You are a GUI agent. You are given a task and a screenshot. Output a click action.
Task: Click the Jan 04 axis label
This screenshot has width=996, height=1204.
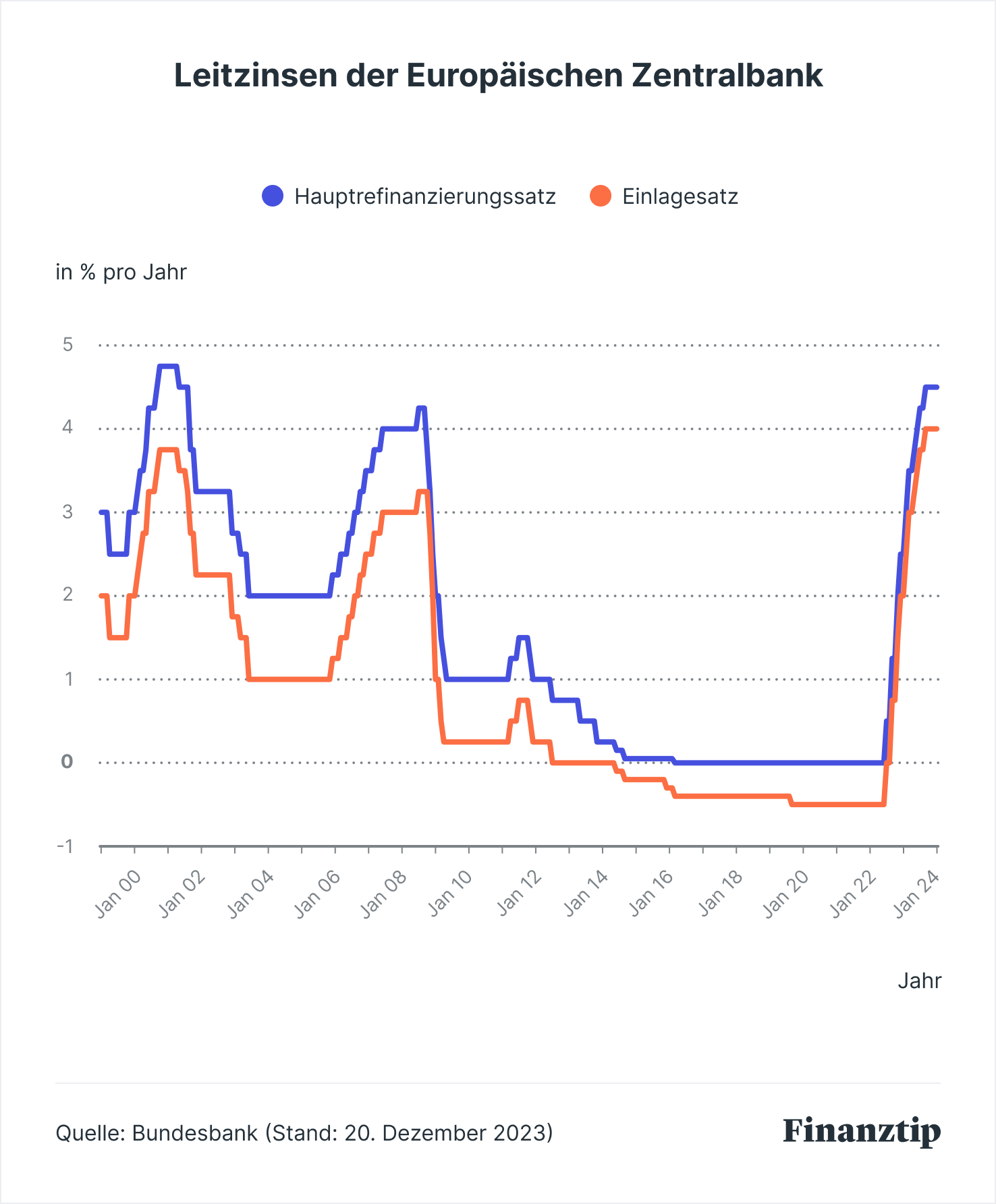251,894
